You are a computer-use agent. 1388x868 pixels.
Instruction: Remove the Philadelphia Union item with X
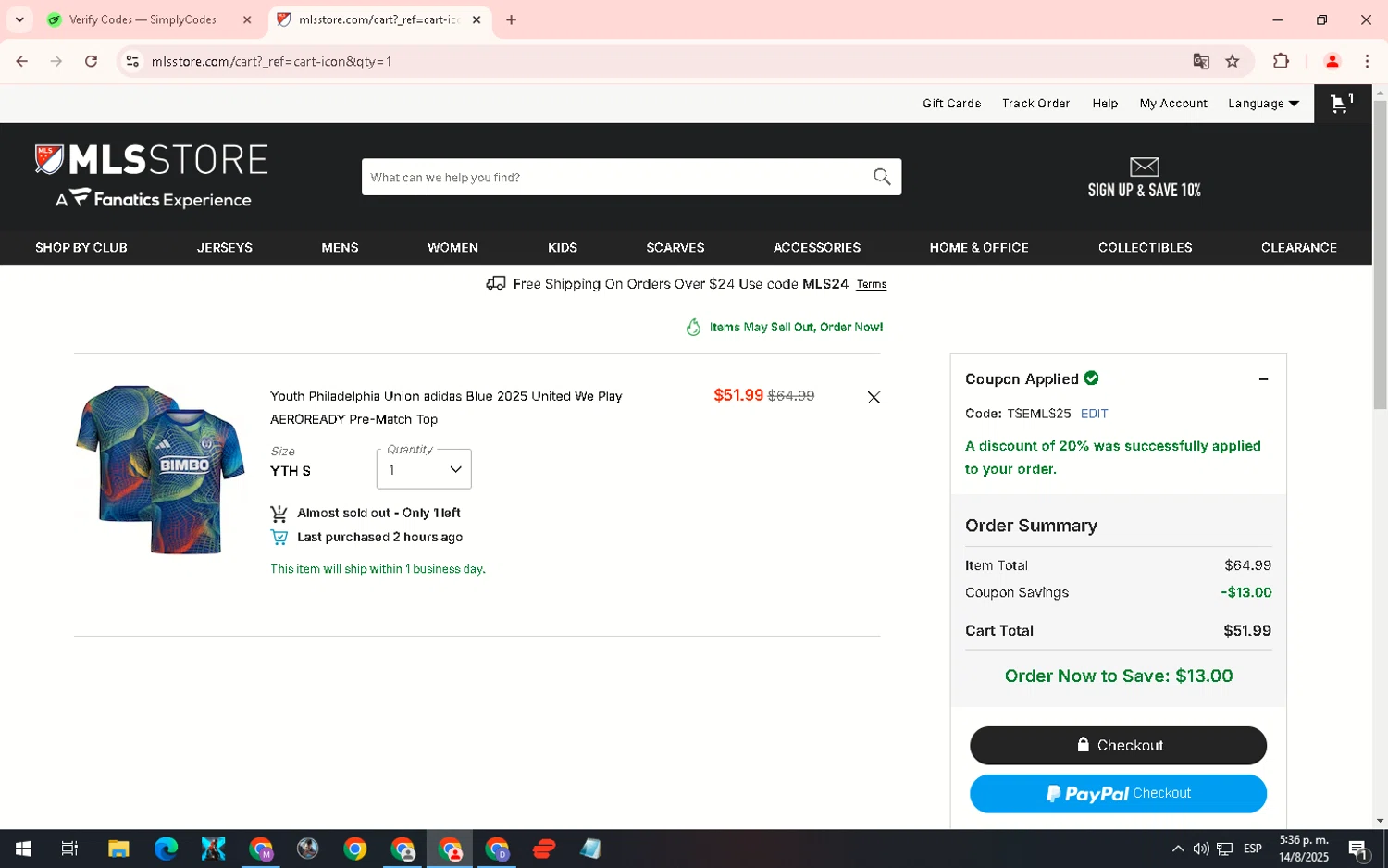(874, 397)
